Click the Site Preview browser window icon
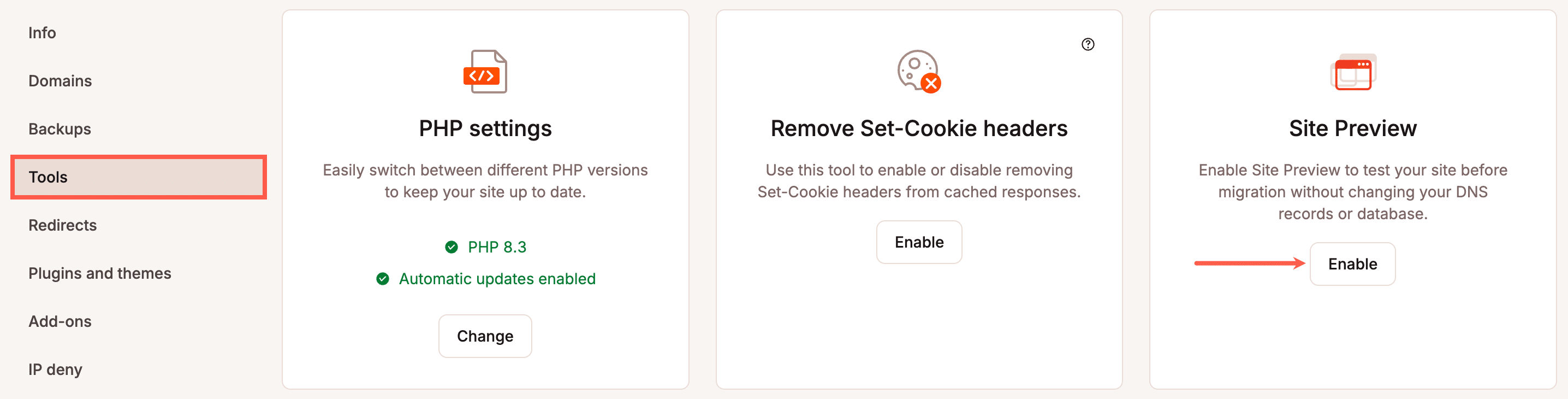The image size is (1568, 399). point(1353,73)
